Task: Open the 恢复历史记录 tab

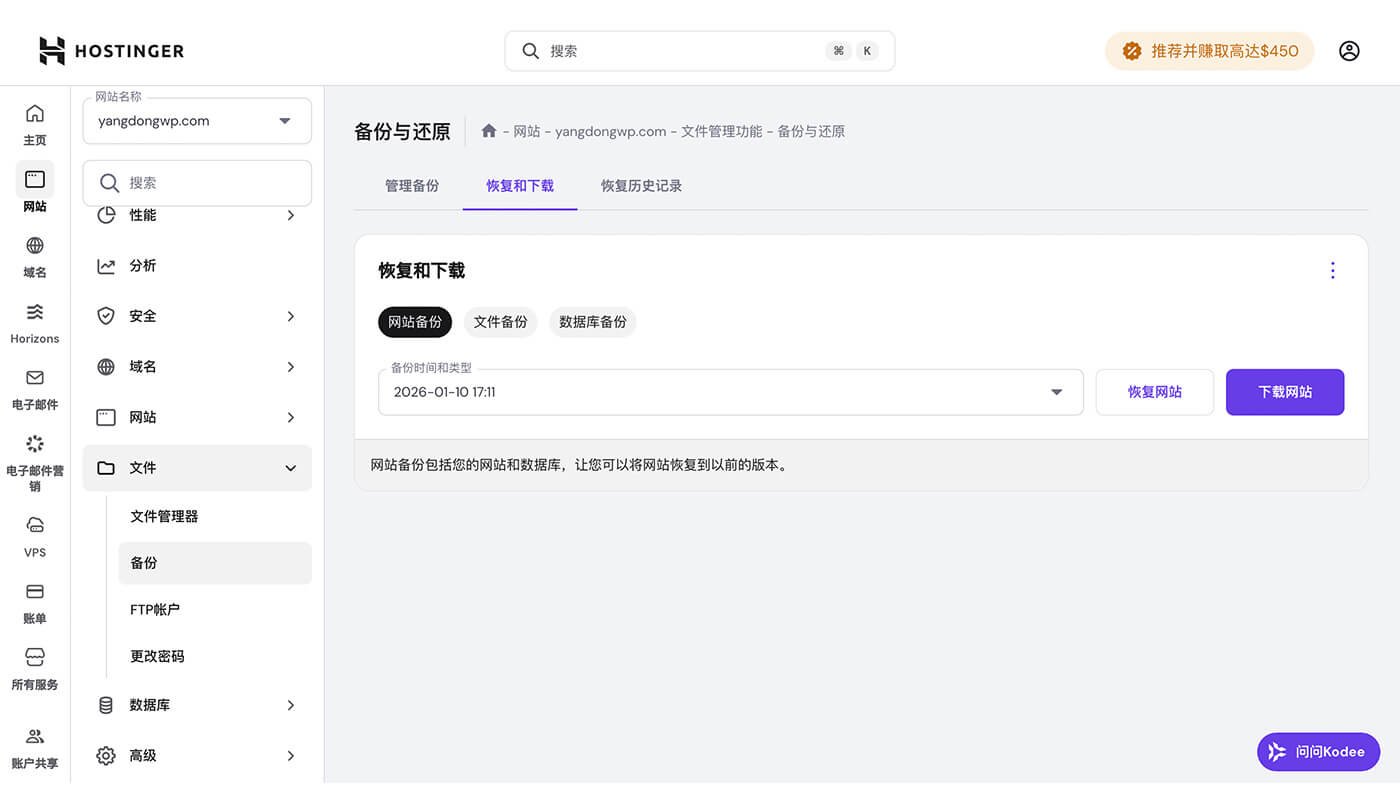Action: 641,185
